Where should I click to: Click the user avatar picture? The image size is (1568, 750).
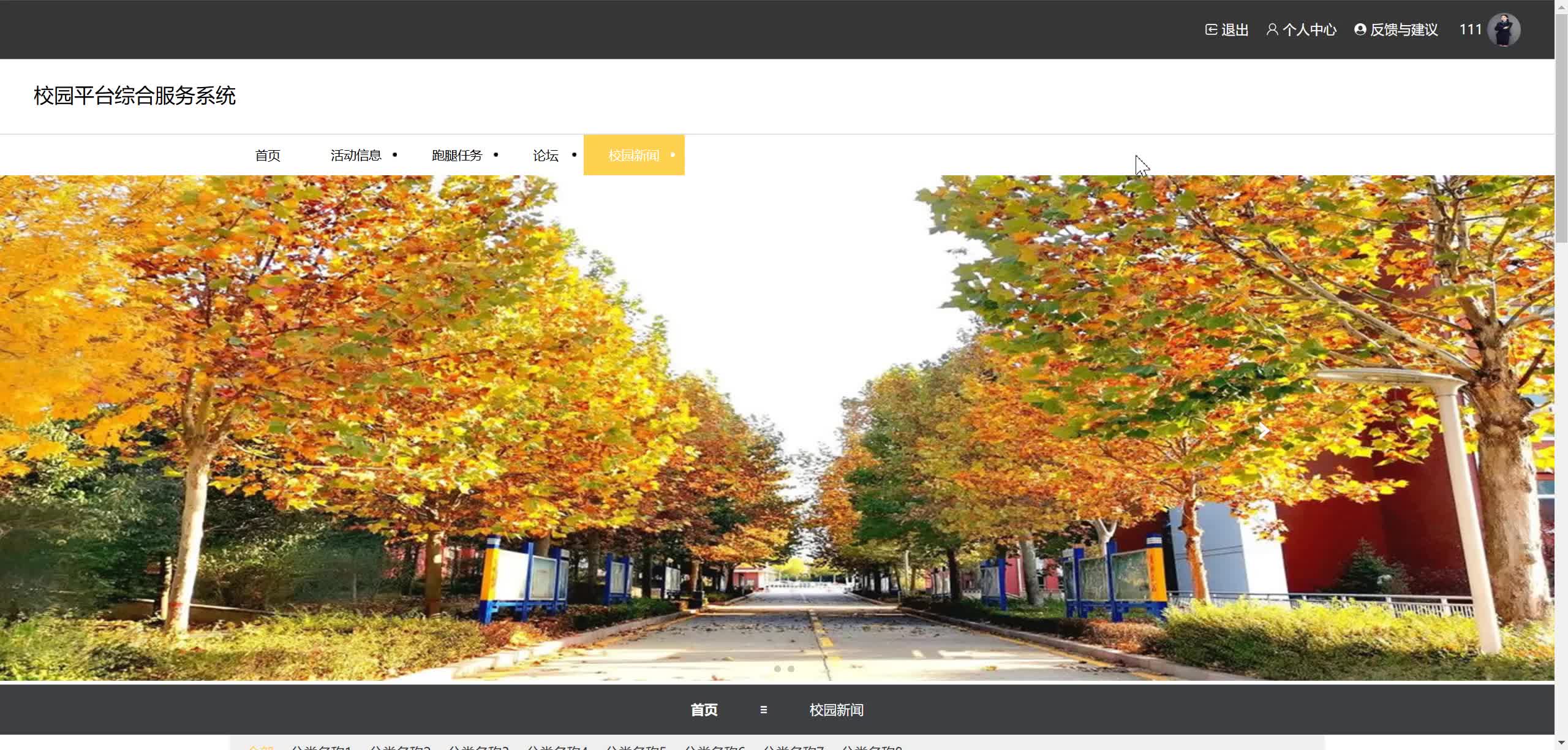[1504, 29]
